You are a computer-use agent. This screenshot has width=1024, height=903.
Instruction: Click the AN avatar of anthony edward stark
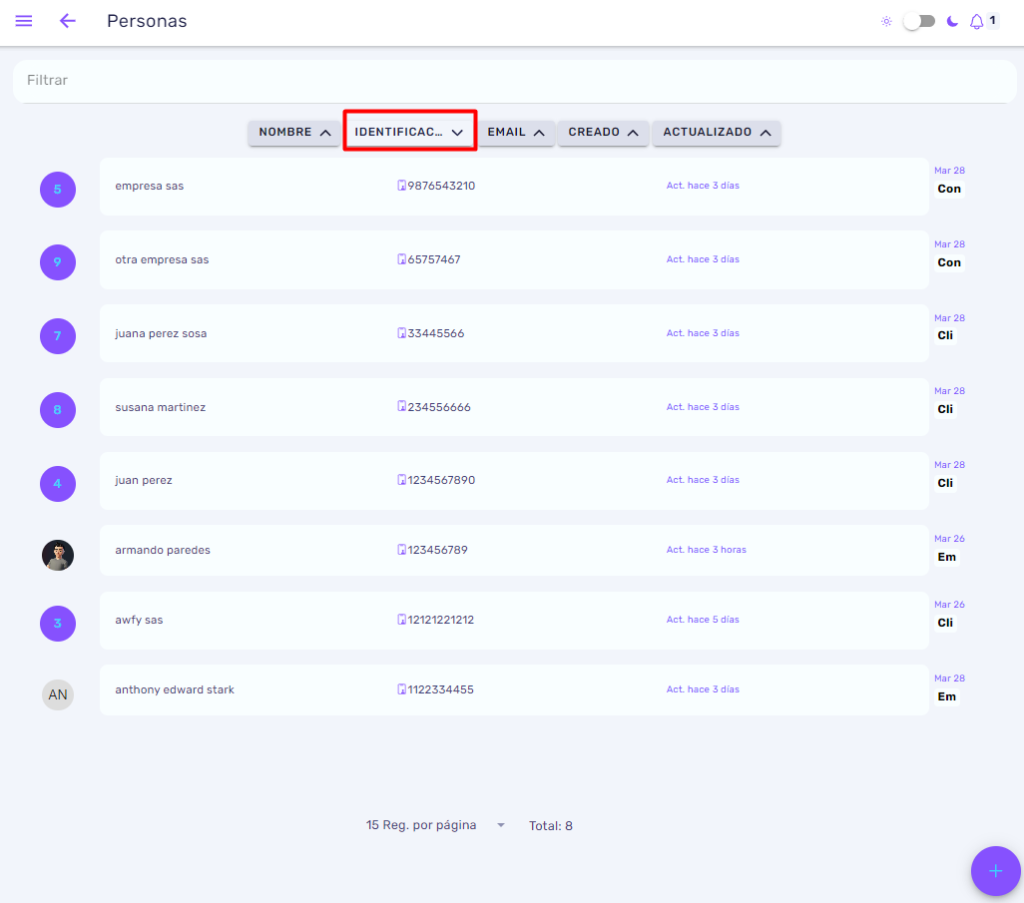(57, 695)
